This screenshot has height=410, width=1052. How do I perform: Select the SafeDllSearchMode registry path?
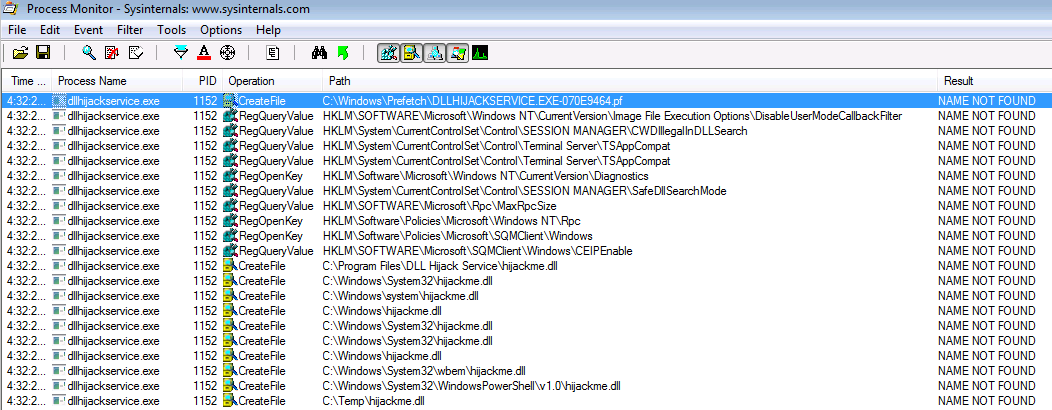tap(525, 191)
